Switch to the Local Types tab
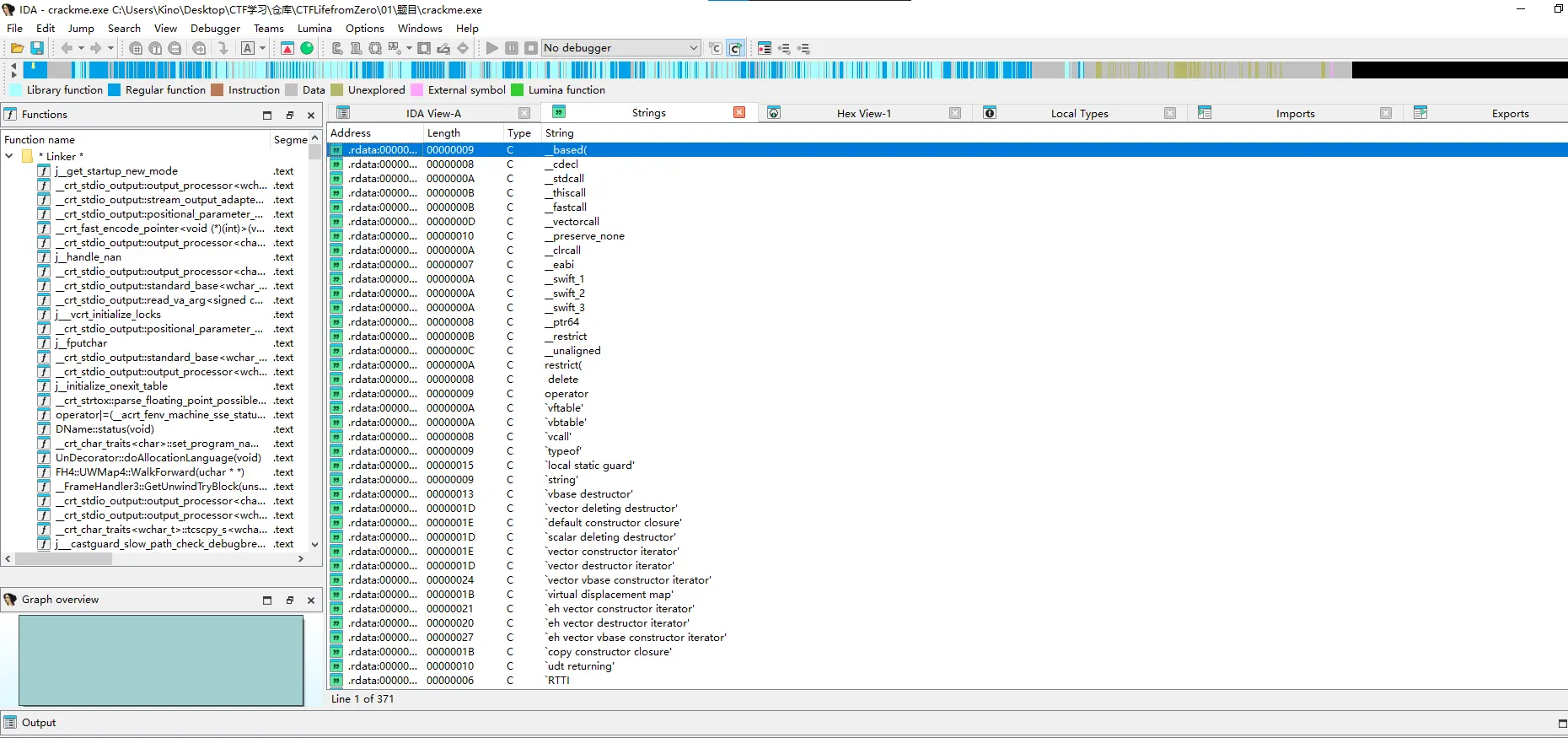 (1079, 113)
